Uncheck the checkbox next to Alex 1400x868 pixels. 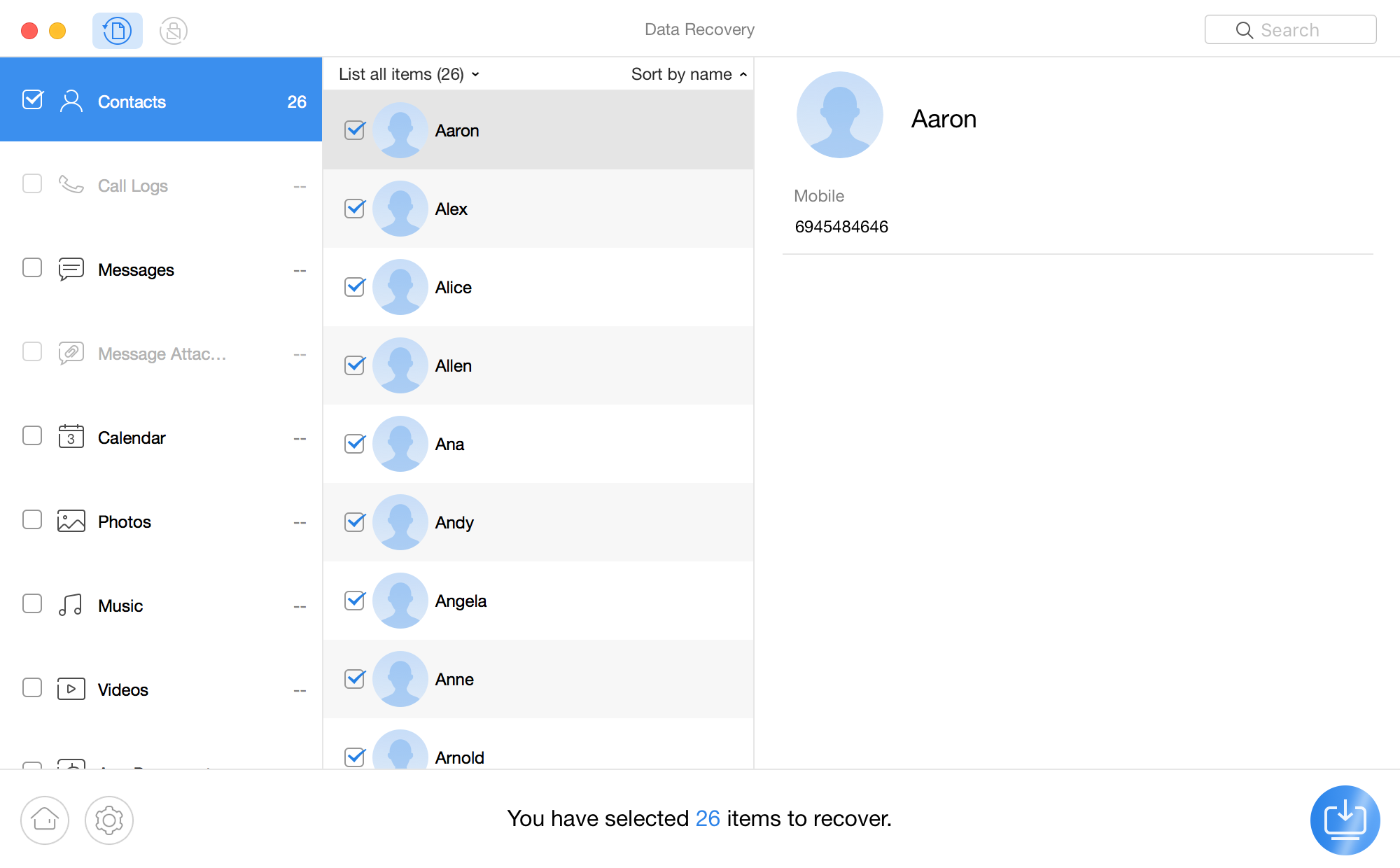(x=355, y=209)
